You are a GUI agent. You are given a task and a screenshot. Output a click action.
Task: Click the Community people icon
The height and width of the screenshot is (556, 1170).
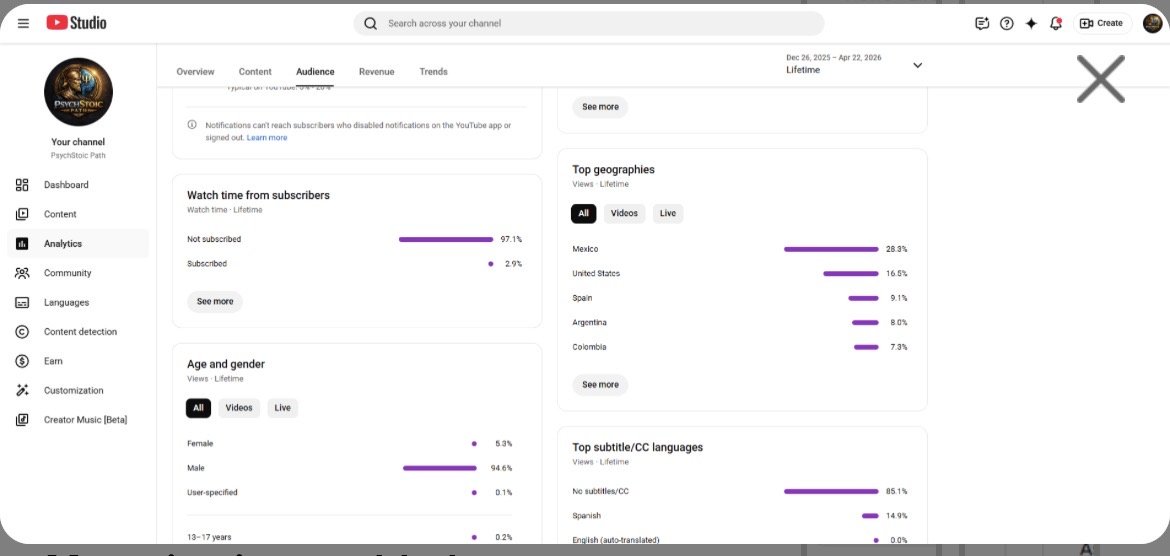point(22,273)
